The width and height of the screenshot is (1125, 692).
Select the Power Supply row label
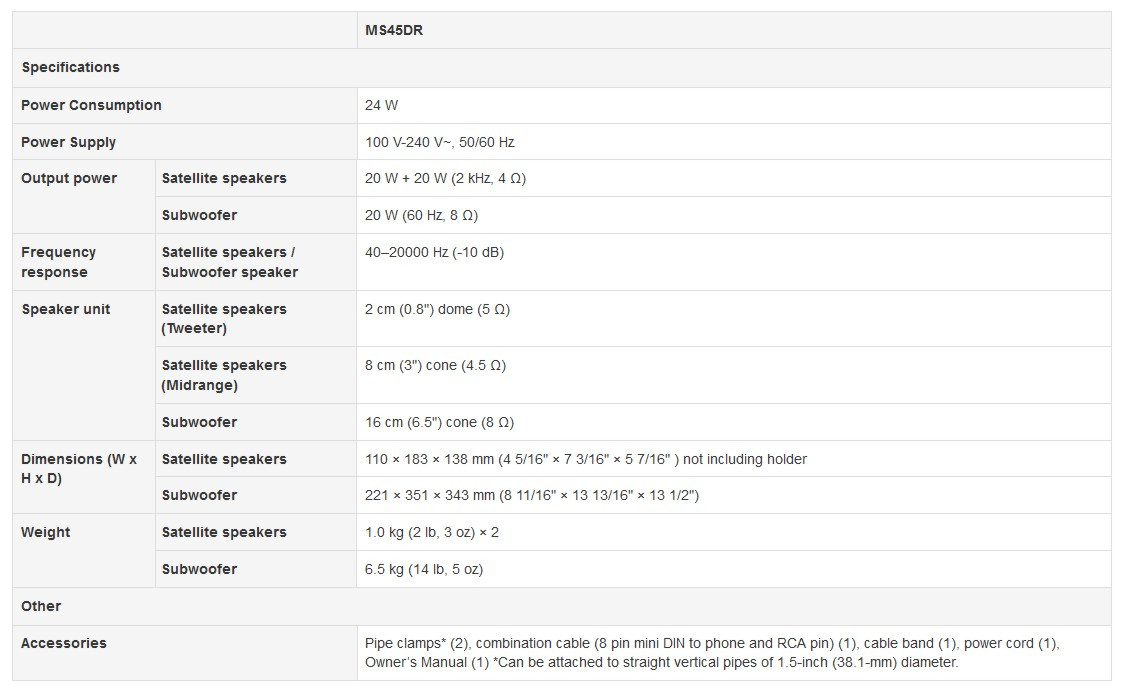click(x=68, y=142)
